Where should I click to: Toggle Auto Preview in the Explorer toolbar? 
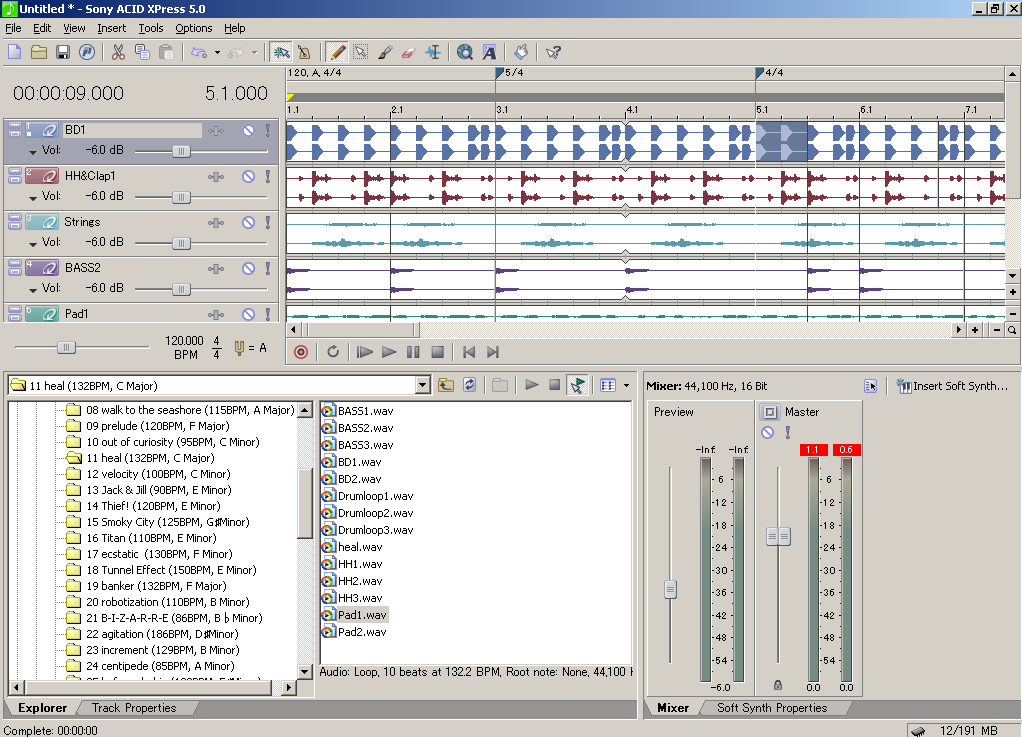point(577,385)
